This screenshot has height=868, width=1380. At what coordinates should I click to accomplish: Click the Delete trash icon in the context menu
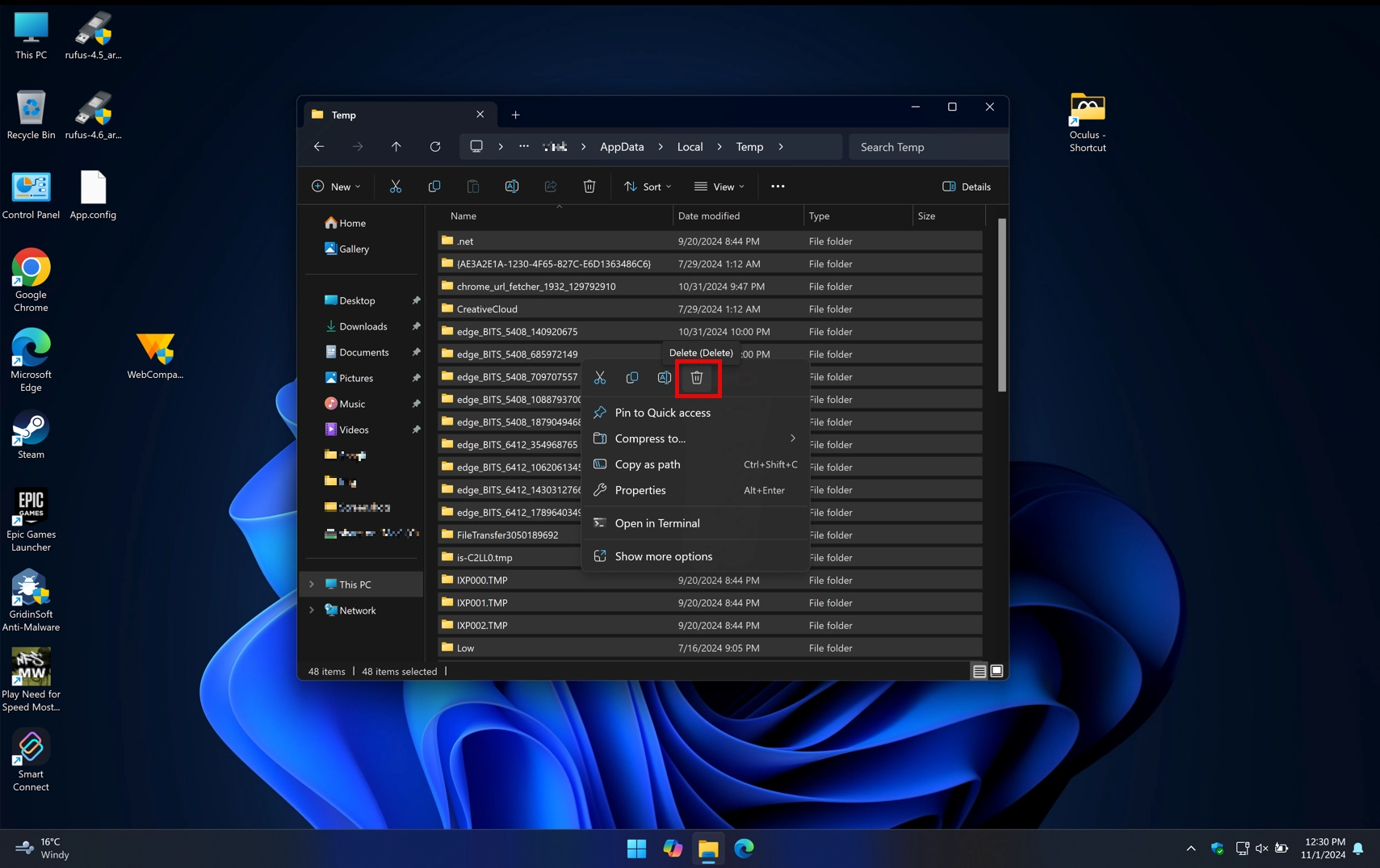click(697, 377)
